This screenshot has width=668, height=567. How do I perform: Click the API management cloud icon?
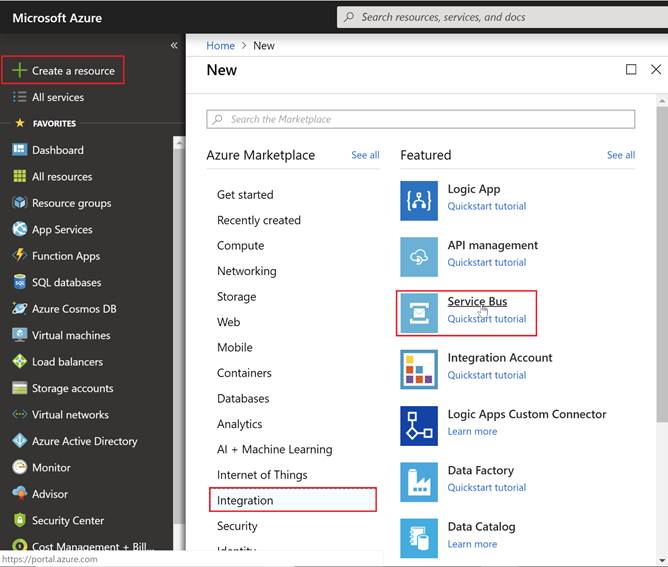click(x=419, y=257)
